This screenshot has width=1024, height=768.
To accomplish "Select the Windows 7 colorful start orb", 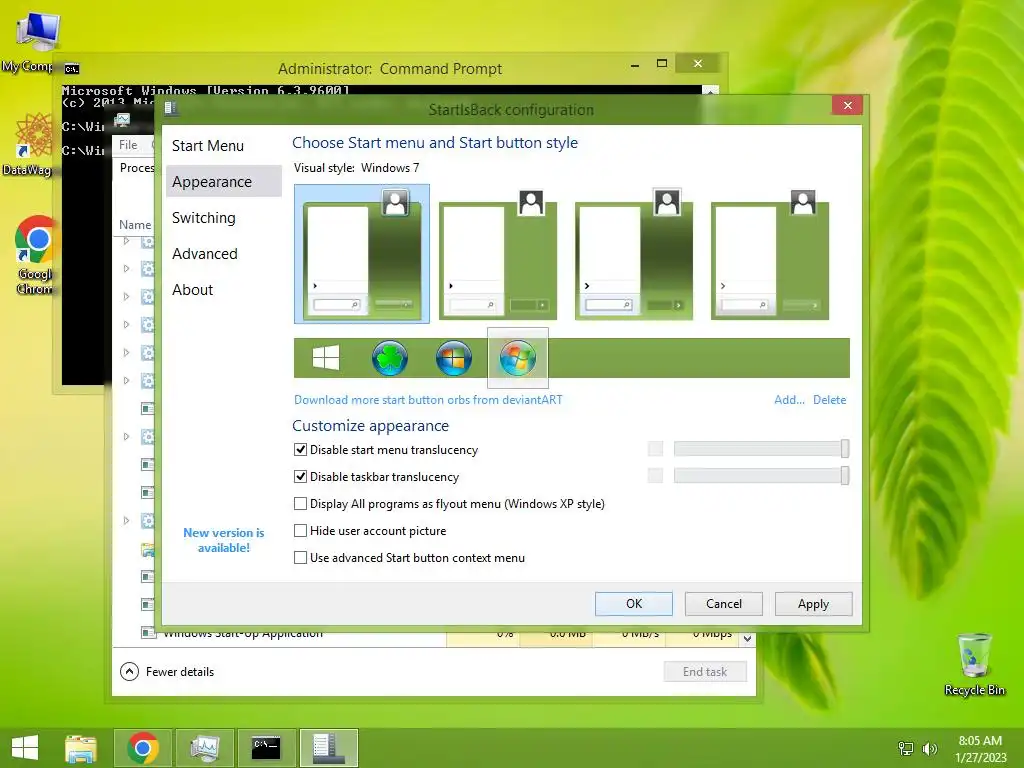I will click(x=518, y=358).
